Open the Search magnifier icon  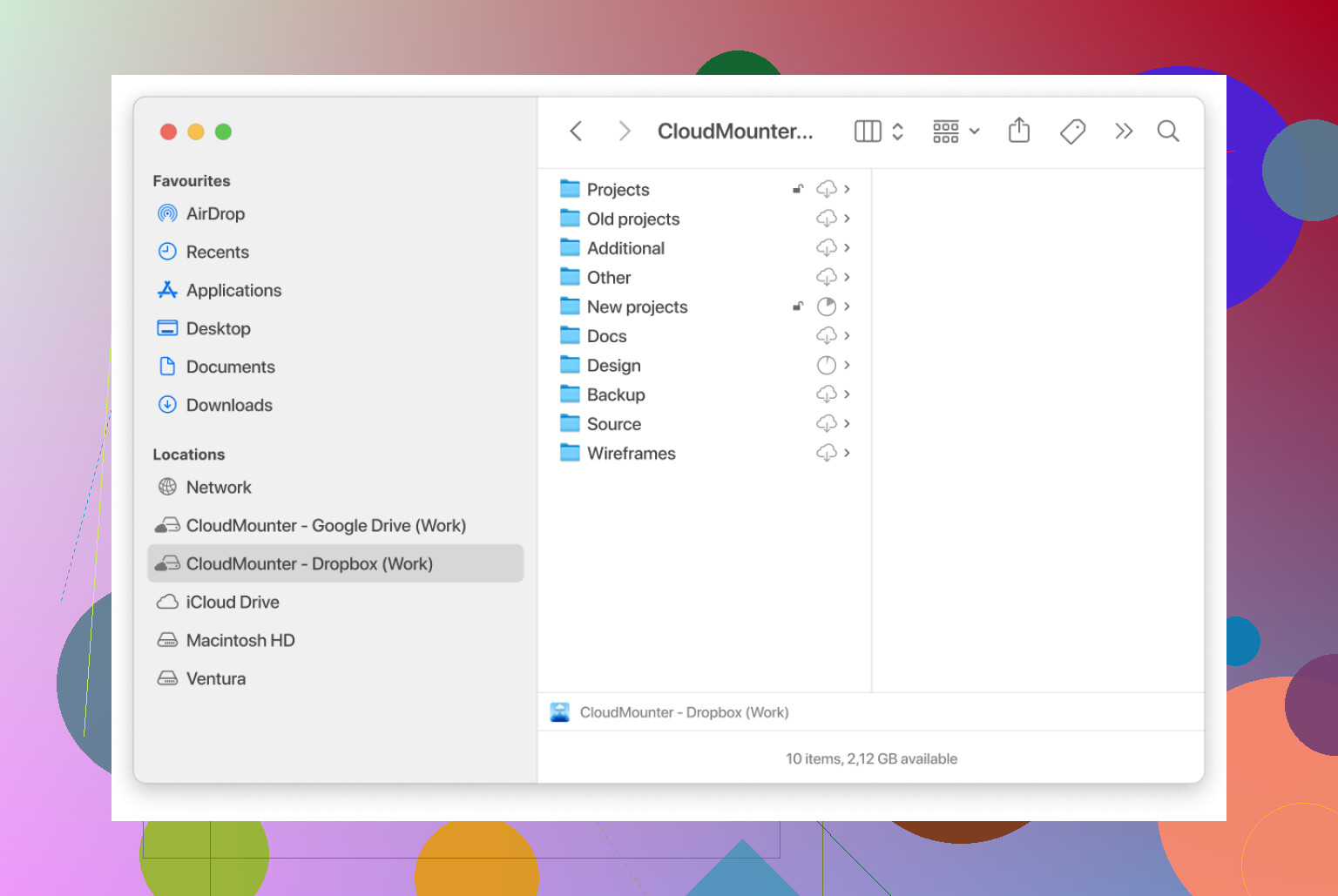(x=1167, y=131)
